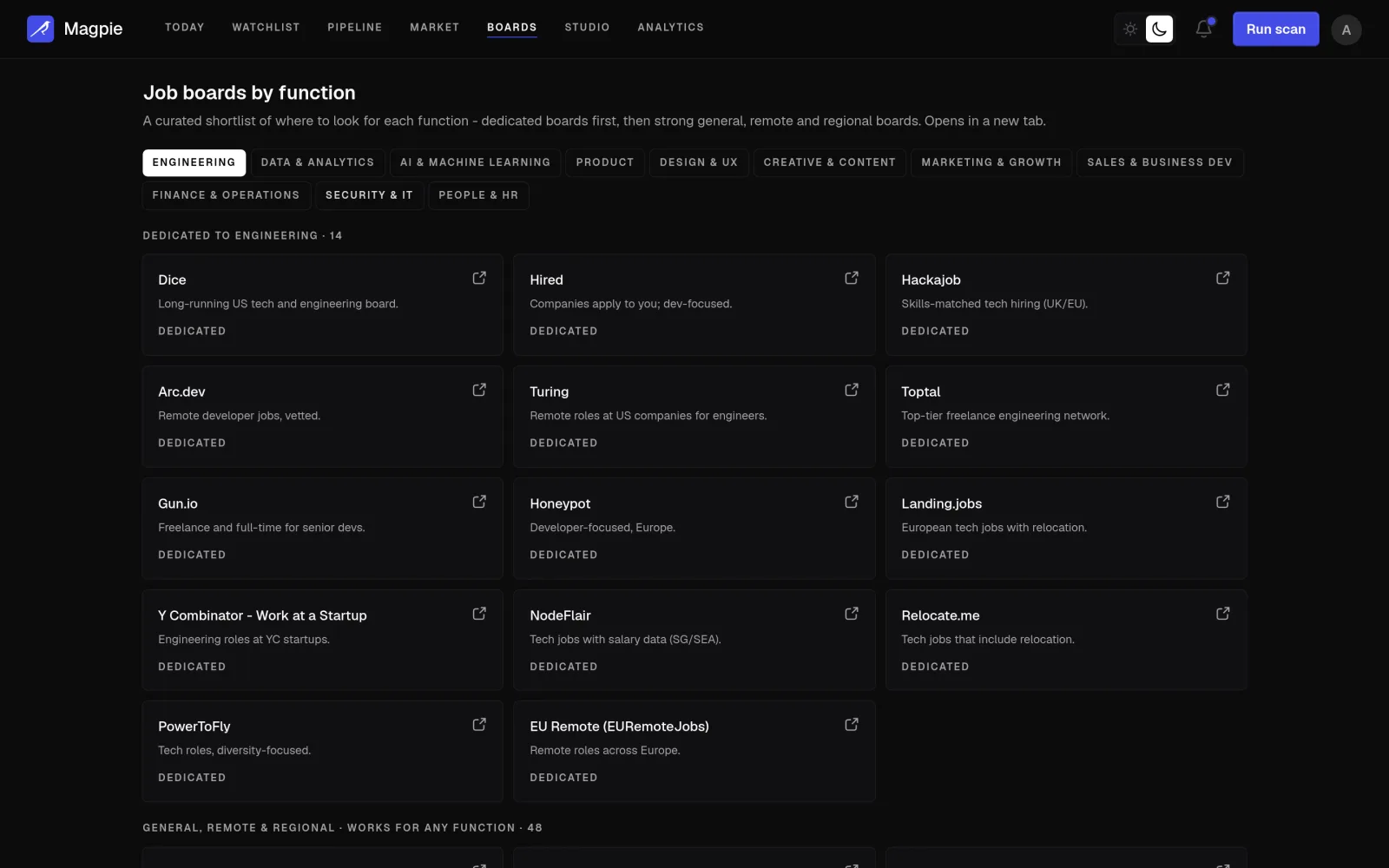The height and width of the screenshot is (868, 1389).
Task: Click 'General, Remote & Regional' section heading
Action: [x=342, y=828]
